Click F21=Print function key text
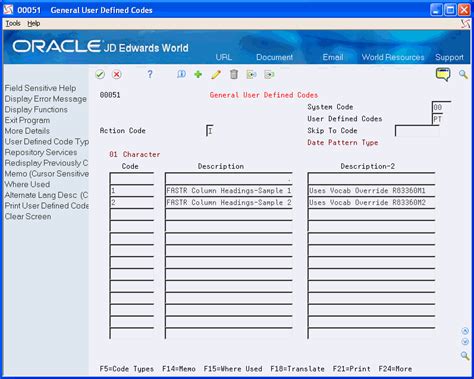Screen dimensions: 474x379 tap(351, 369)
